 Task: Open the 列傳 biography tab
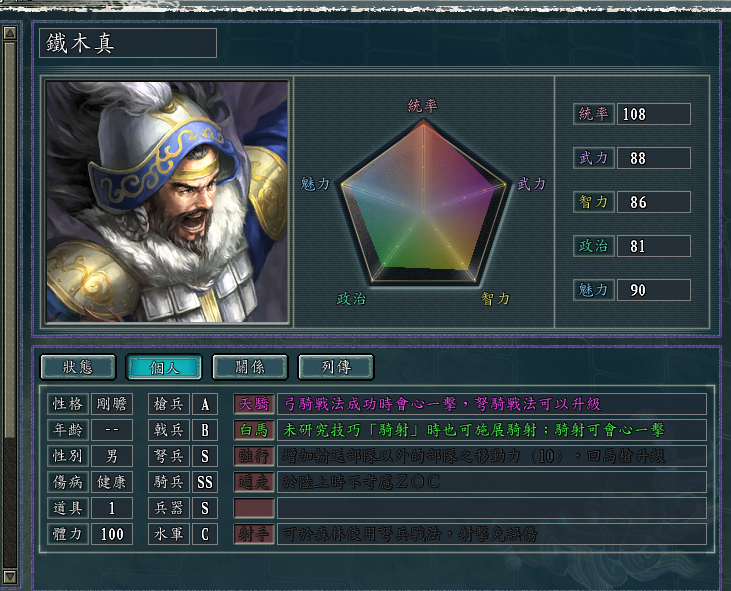tap(336, 367)
